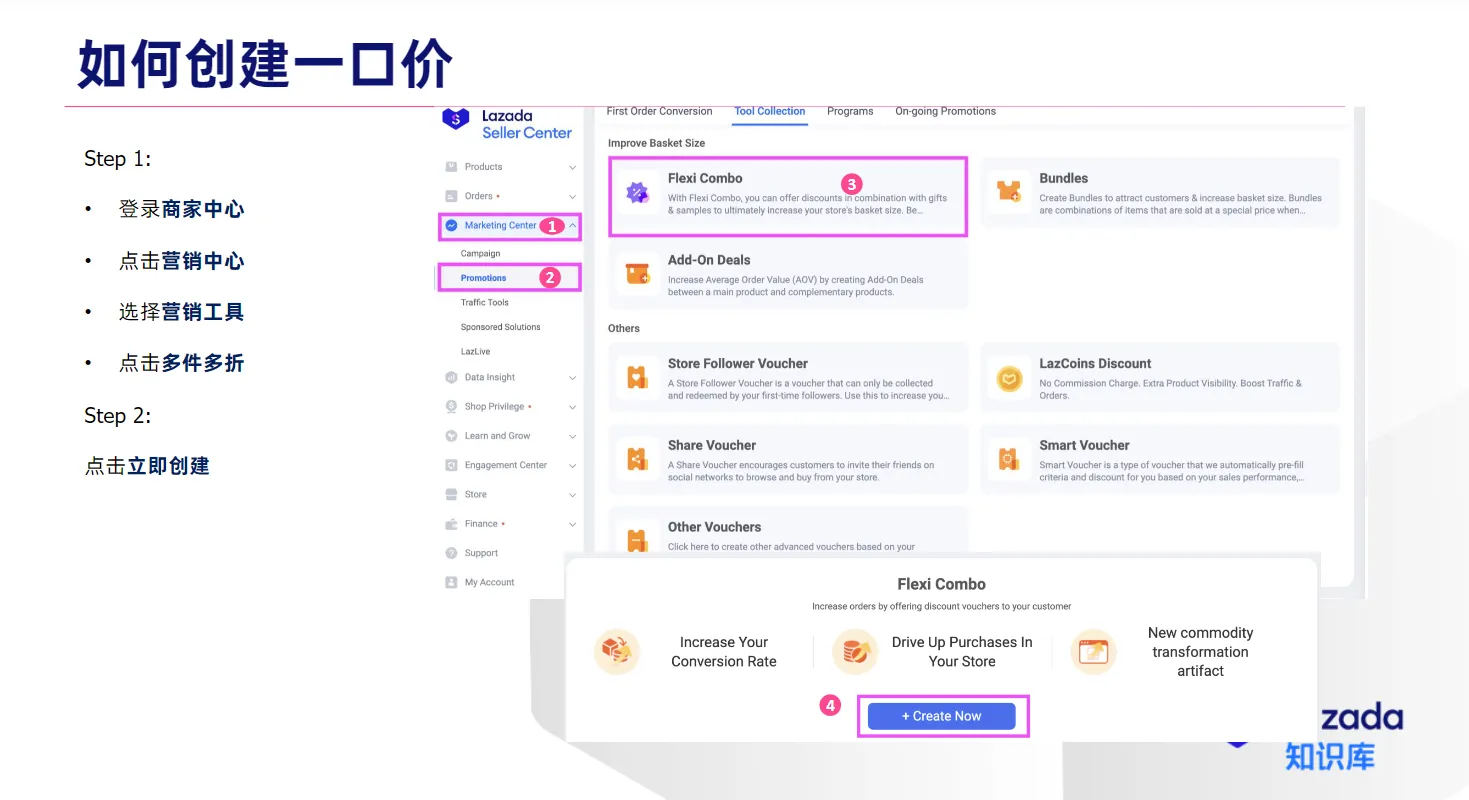Click the + Create Now button
This screenshot has height=800, width=1469.
click(x=941, y=716)
